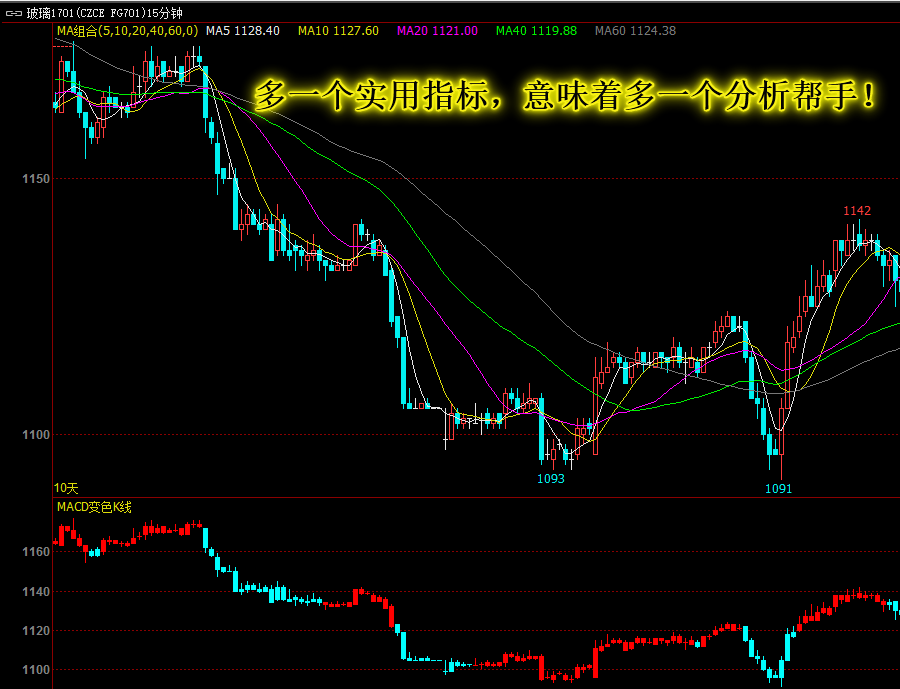This screenshot has height=689, width=900.
Task: Select the MACD变色K线 indicator label
Action: [94, 507]
